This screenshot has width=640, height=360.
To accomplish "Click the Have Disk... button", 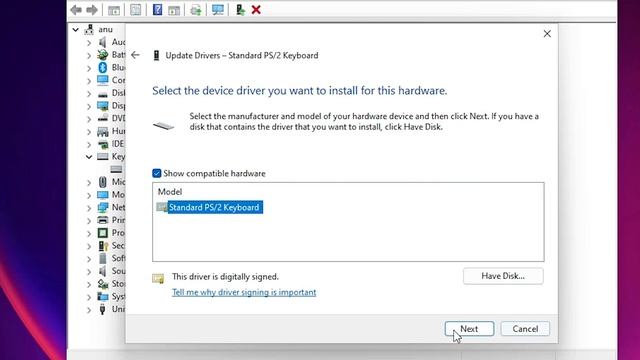I will click(x=503, y=276).
